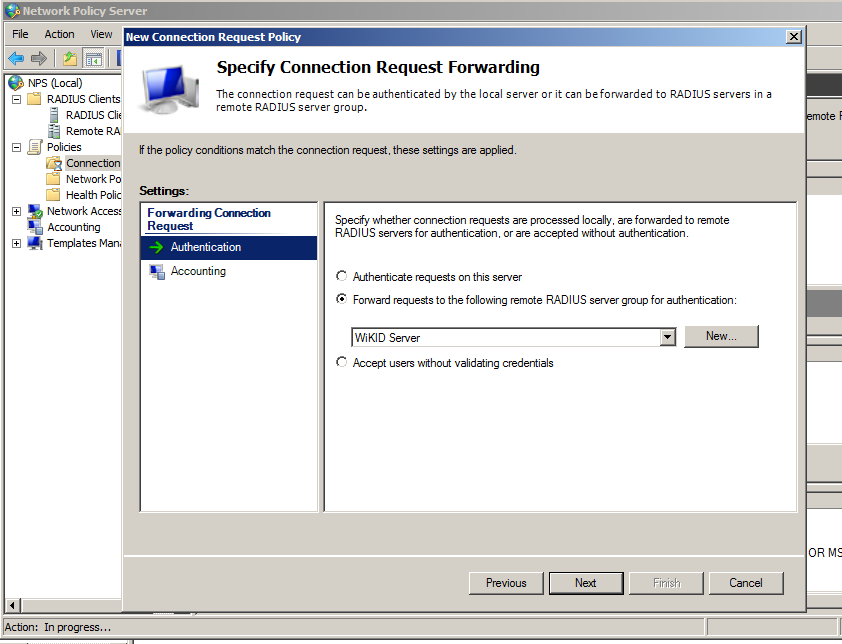The width and height of the screenshot is (842, 644).
Task: Click the New button for RADIUS groups
Action: tap(721, 336)
